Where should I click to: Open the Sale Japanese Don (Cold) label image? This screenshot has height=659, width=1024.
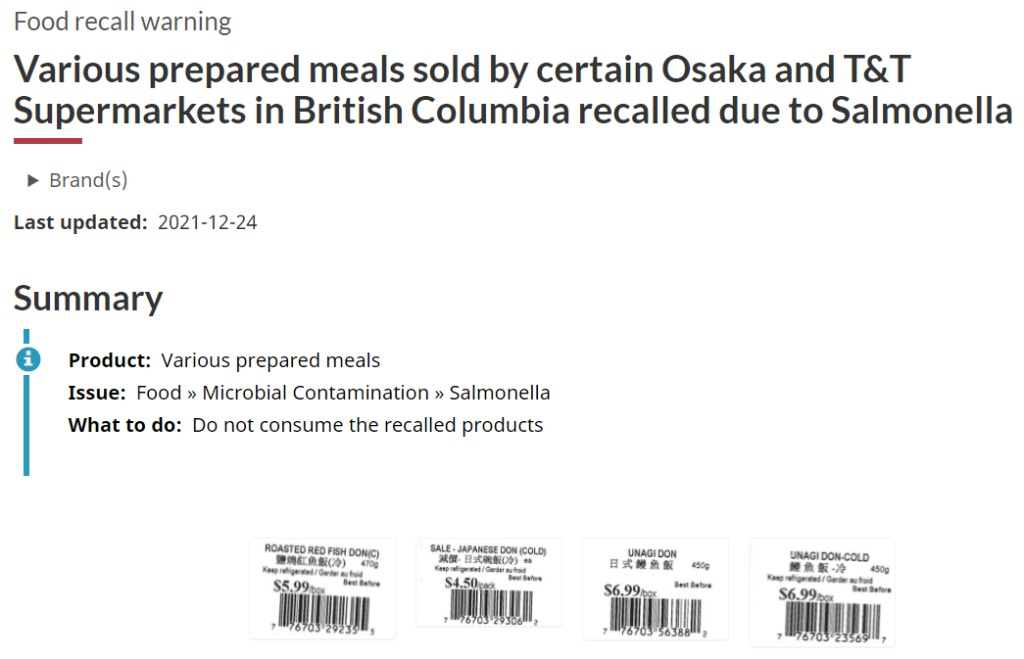tap(488, 583)
